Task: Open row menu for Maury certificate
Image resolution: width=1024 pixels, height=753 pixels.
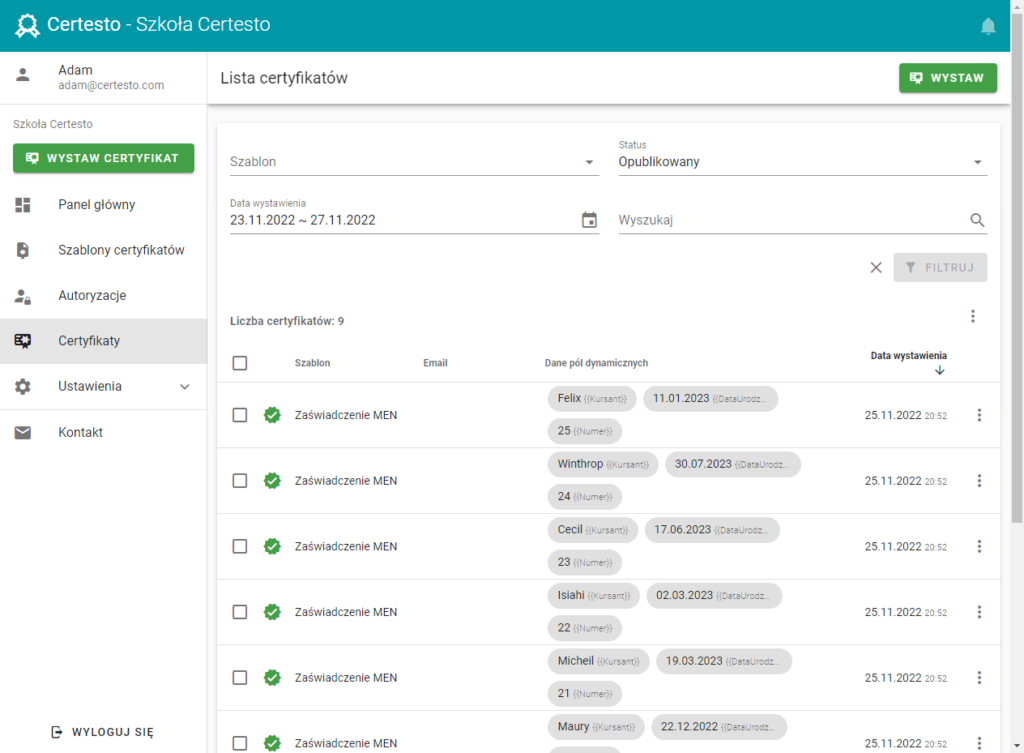Action: 979,743
